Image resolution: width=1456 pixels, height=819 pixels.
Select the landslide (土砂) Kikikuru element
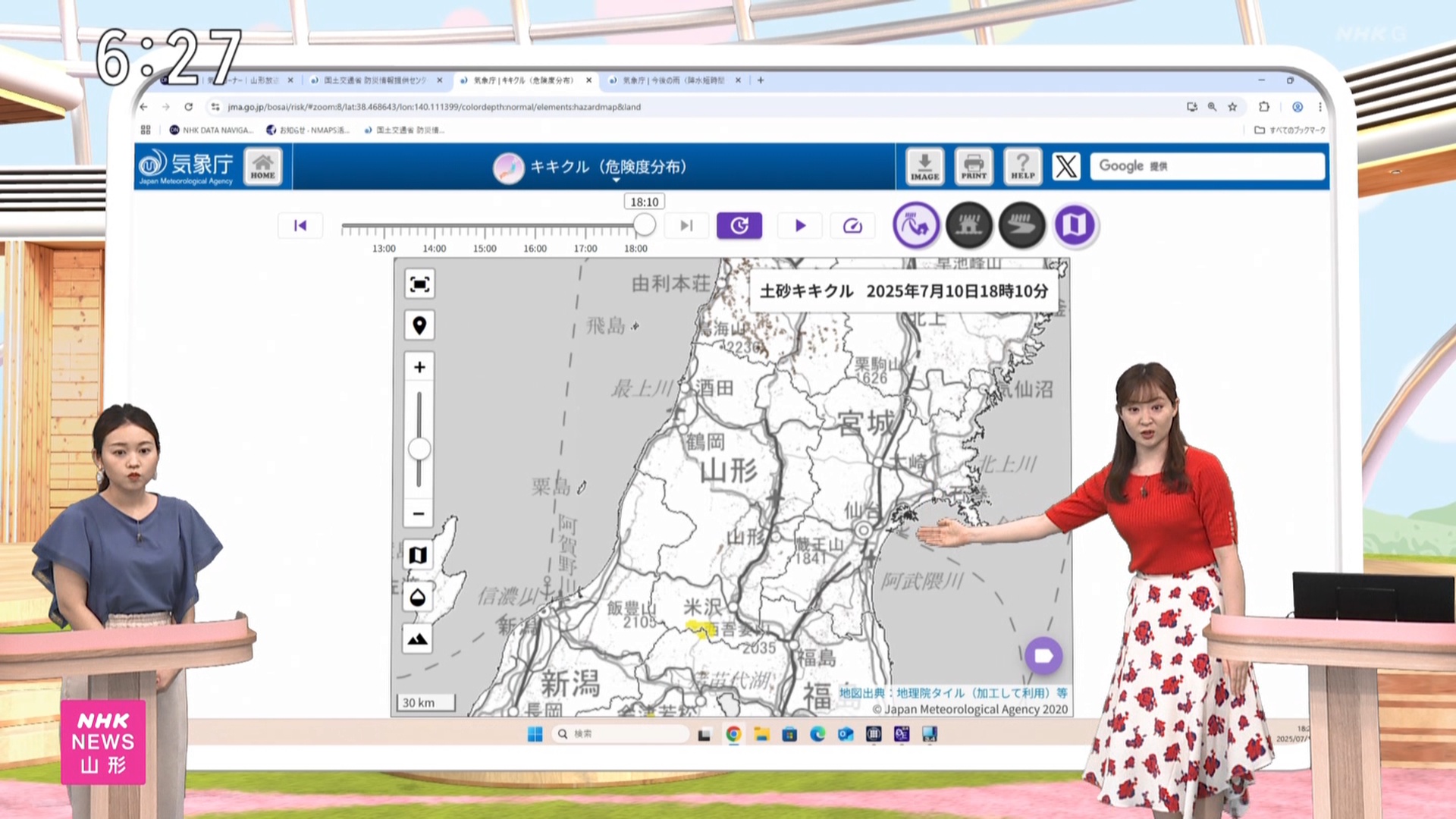tap(916, 225)
